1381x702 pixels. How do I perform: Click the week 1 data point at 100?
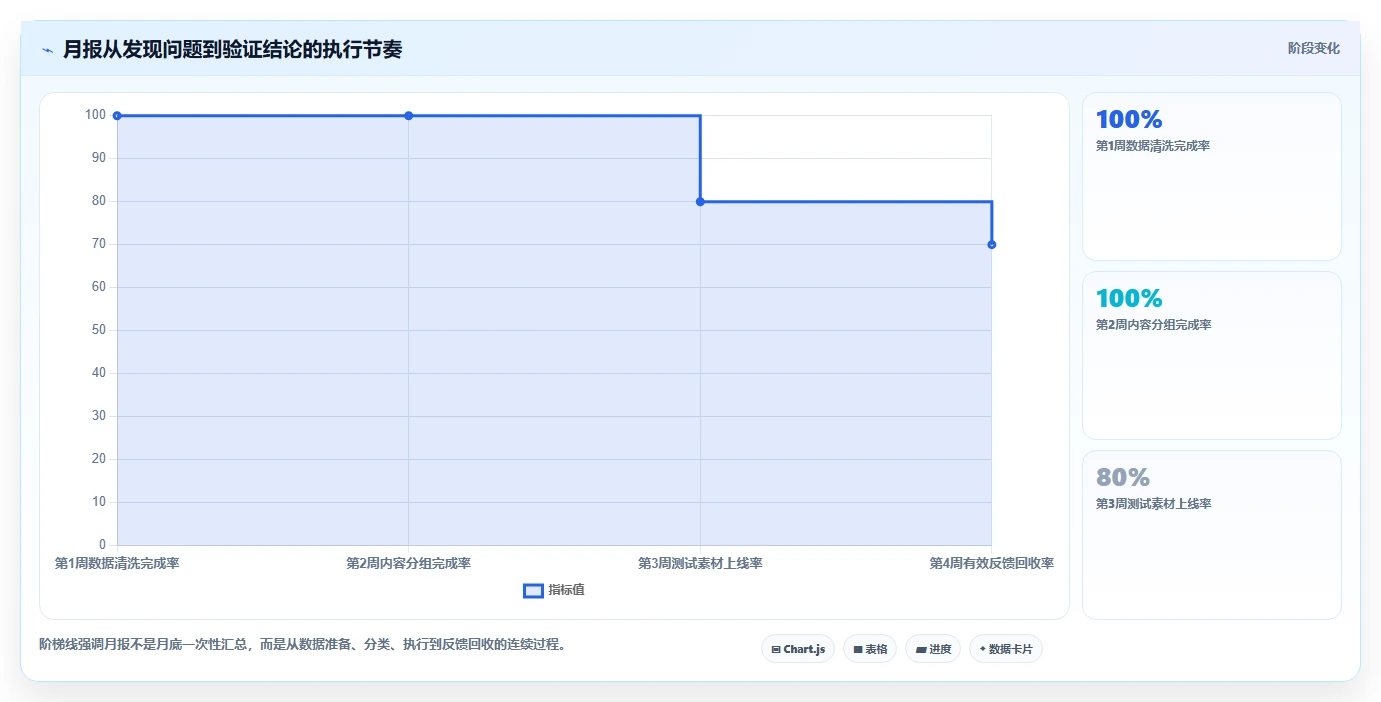pyautogui.click(x=117, y=116)
